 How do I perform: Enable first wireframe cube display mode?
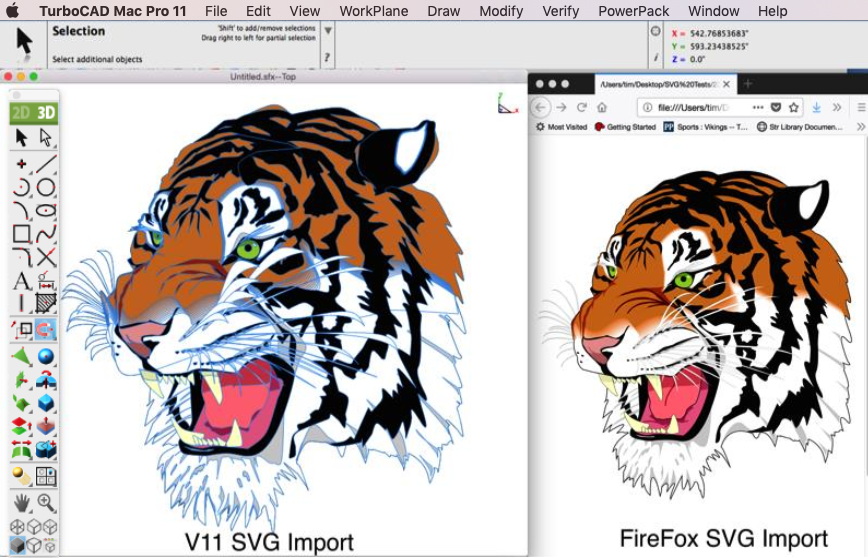click(x=18, y=526)
